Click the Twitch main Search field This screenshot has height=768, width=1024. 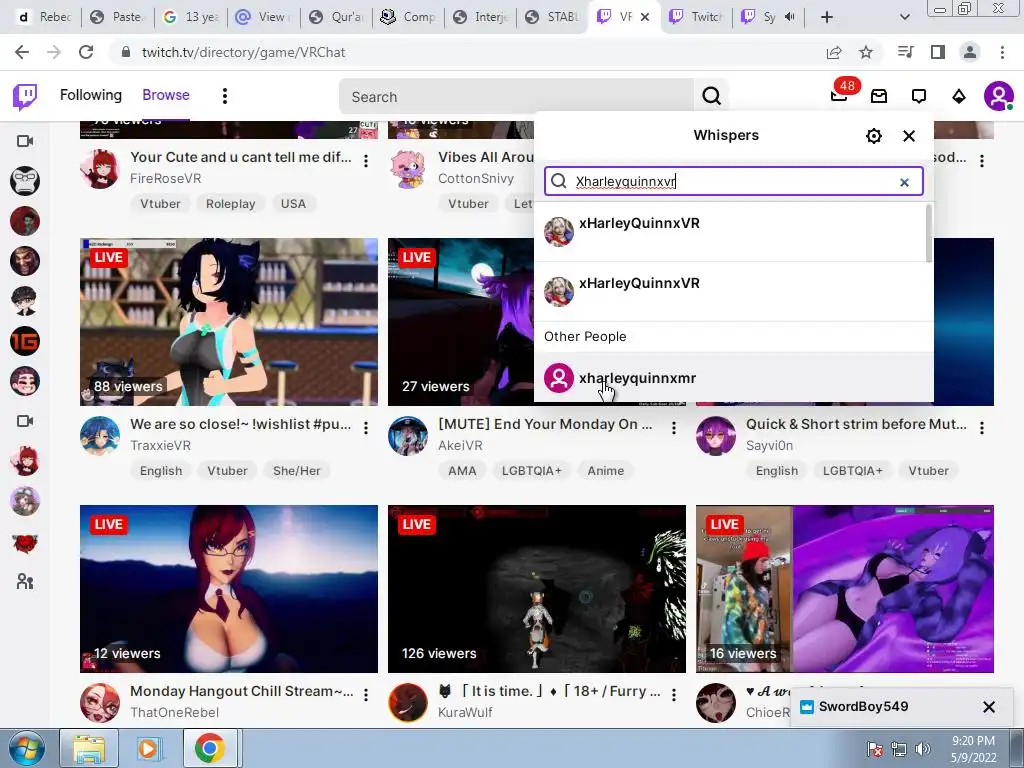(x=517, y=97)
